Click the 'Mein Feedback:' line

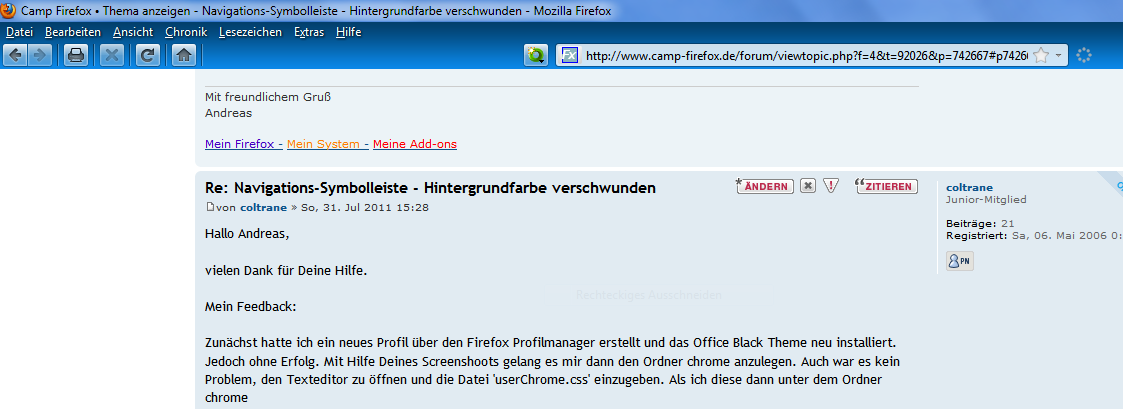point(250,307)
